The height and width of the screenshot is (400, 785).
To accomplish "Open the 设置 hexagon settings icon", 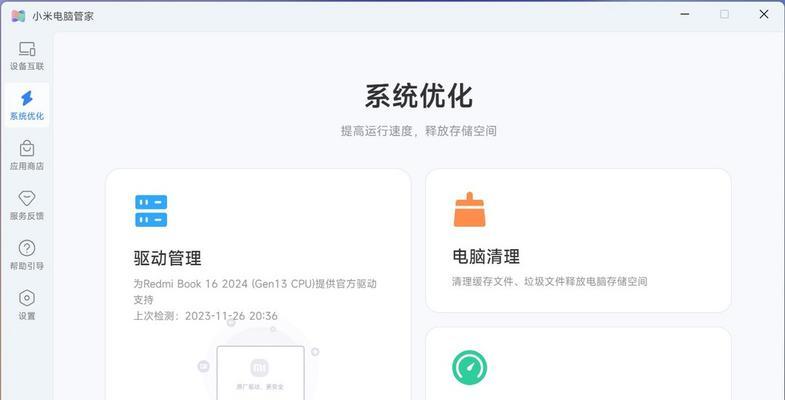I will [27, 298].
